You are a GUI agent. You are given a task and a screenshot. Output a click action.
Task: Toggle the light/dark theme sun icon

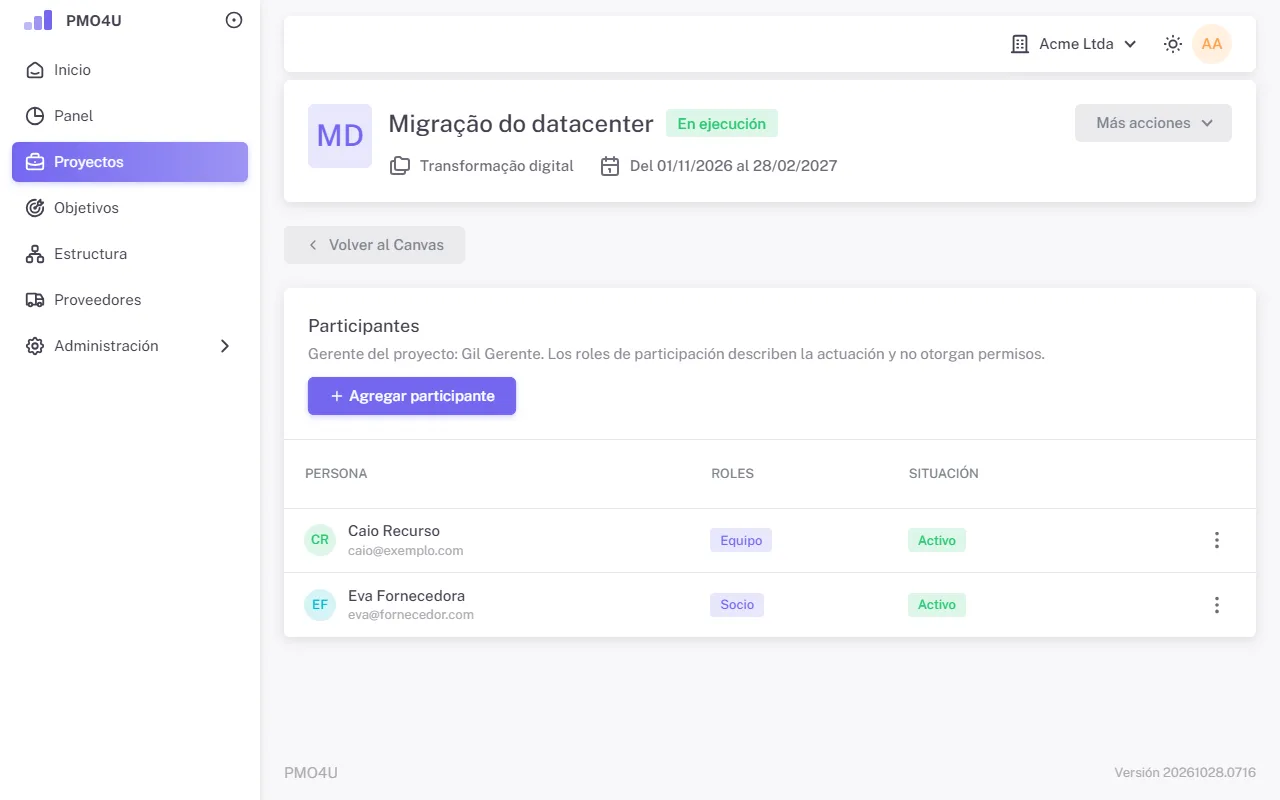(x=1173, y=44)
